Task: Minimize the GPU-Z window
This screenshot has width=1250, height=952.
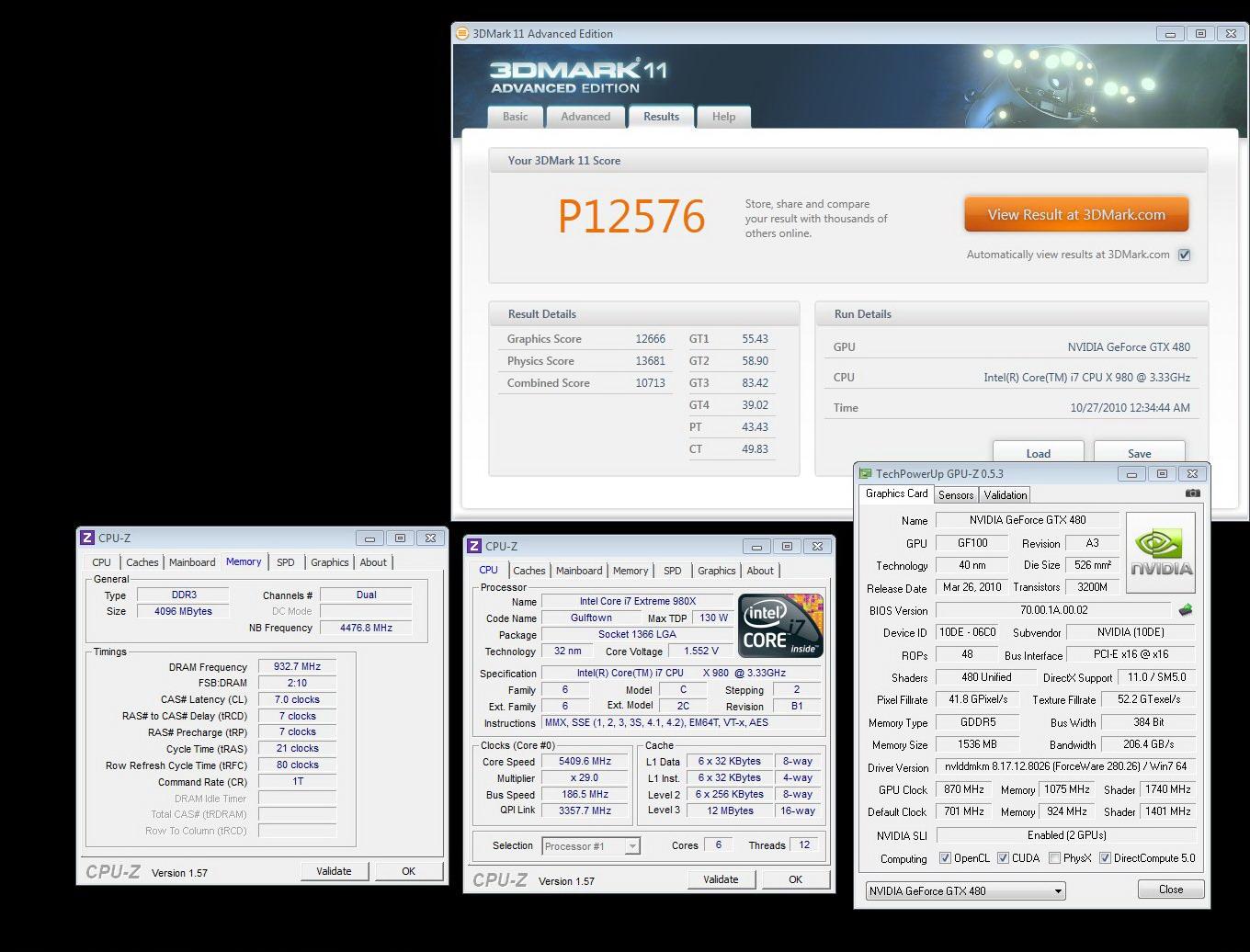Action: 1131,474
